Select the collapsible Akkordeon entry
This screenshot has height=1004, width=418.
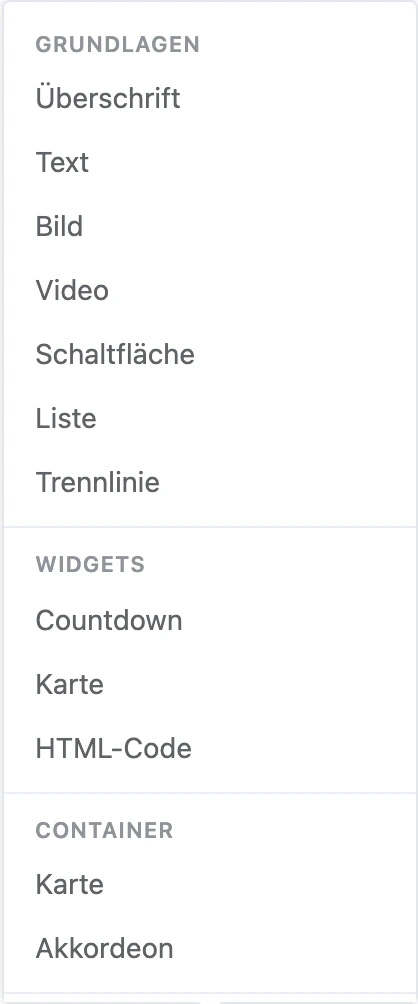point(210,949)
